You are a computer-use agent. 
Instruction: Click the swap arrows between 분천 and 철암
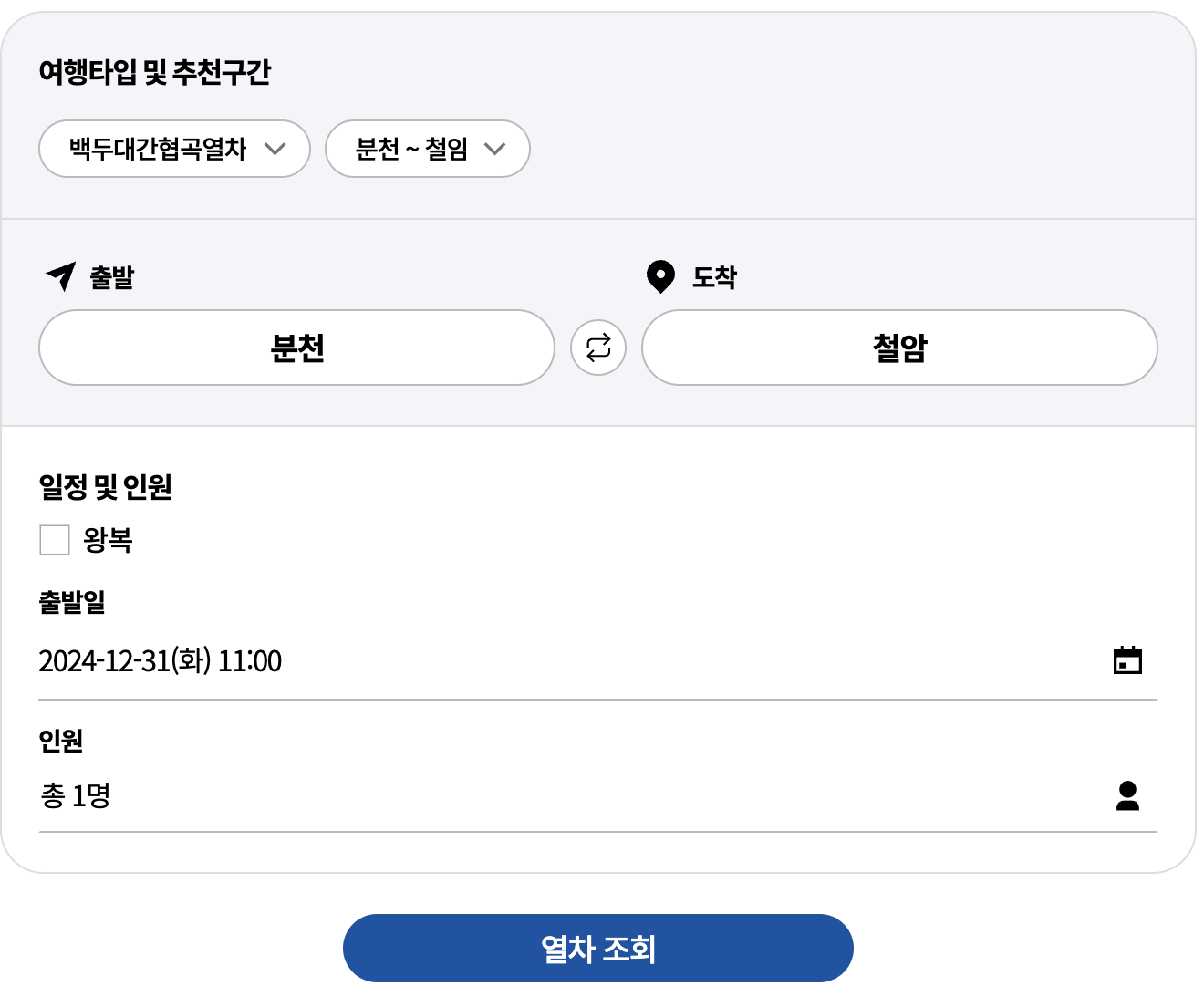(x=598, y=348)
